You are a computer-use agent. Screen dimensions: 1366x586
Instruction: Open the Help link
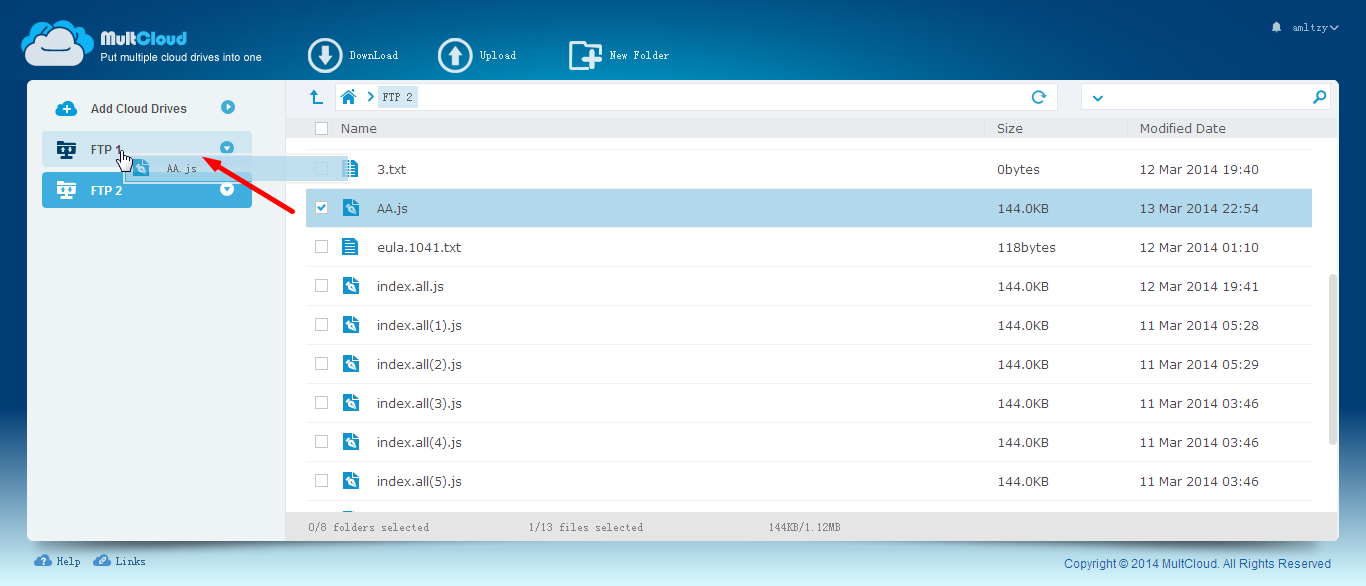coord(68,562)
